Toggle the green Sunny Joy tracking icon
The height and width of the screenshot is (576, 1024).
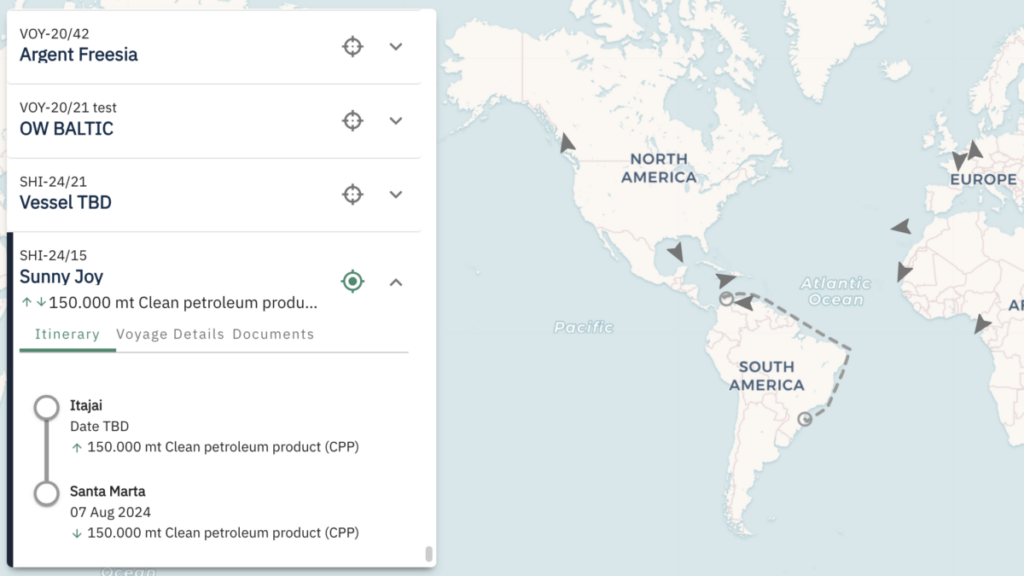352,282
